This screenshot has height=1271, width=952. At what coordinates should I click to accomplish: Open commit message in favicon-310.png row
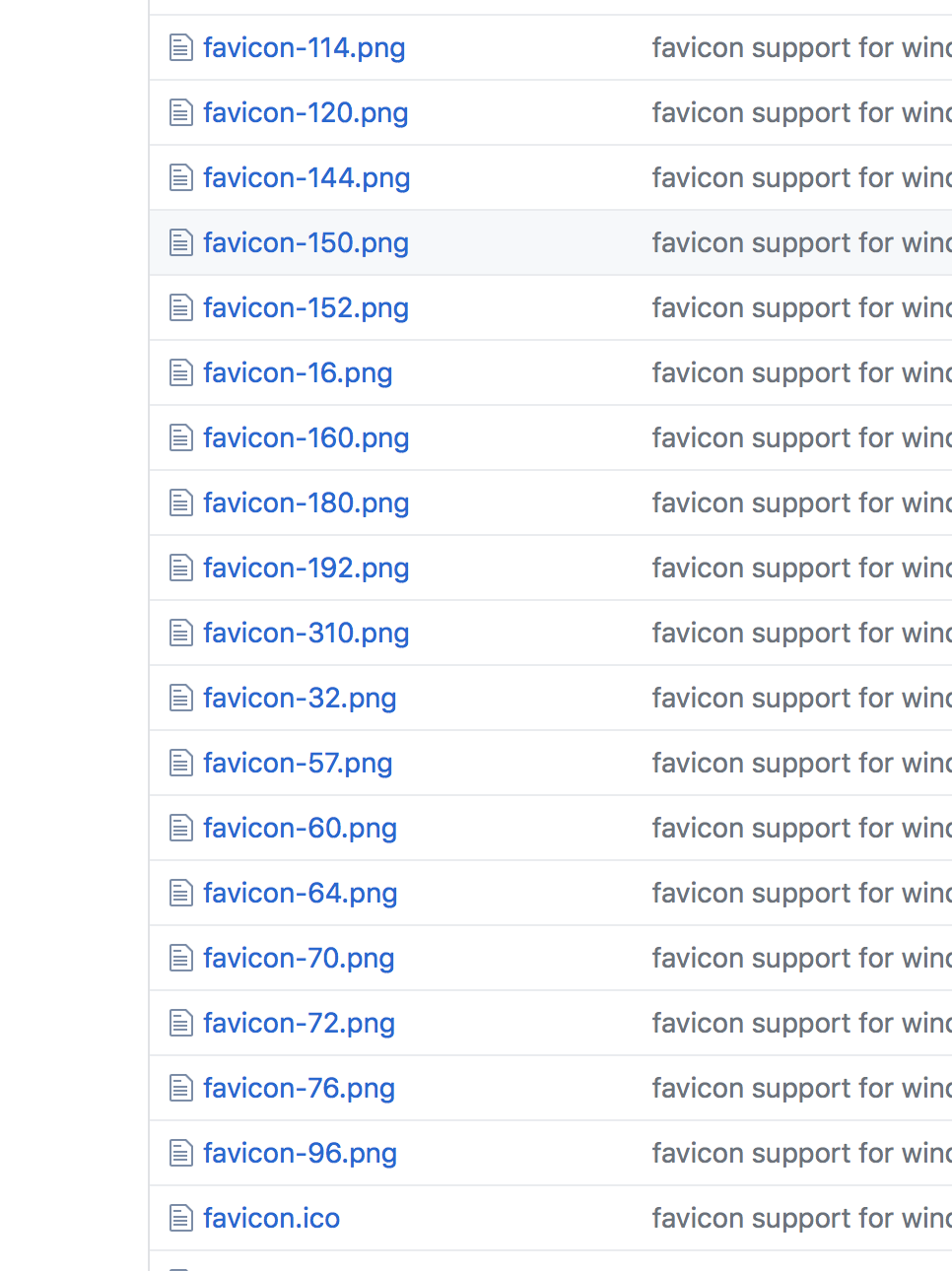(801, 633)
